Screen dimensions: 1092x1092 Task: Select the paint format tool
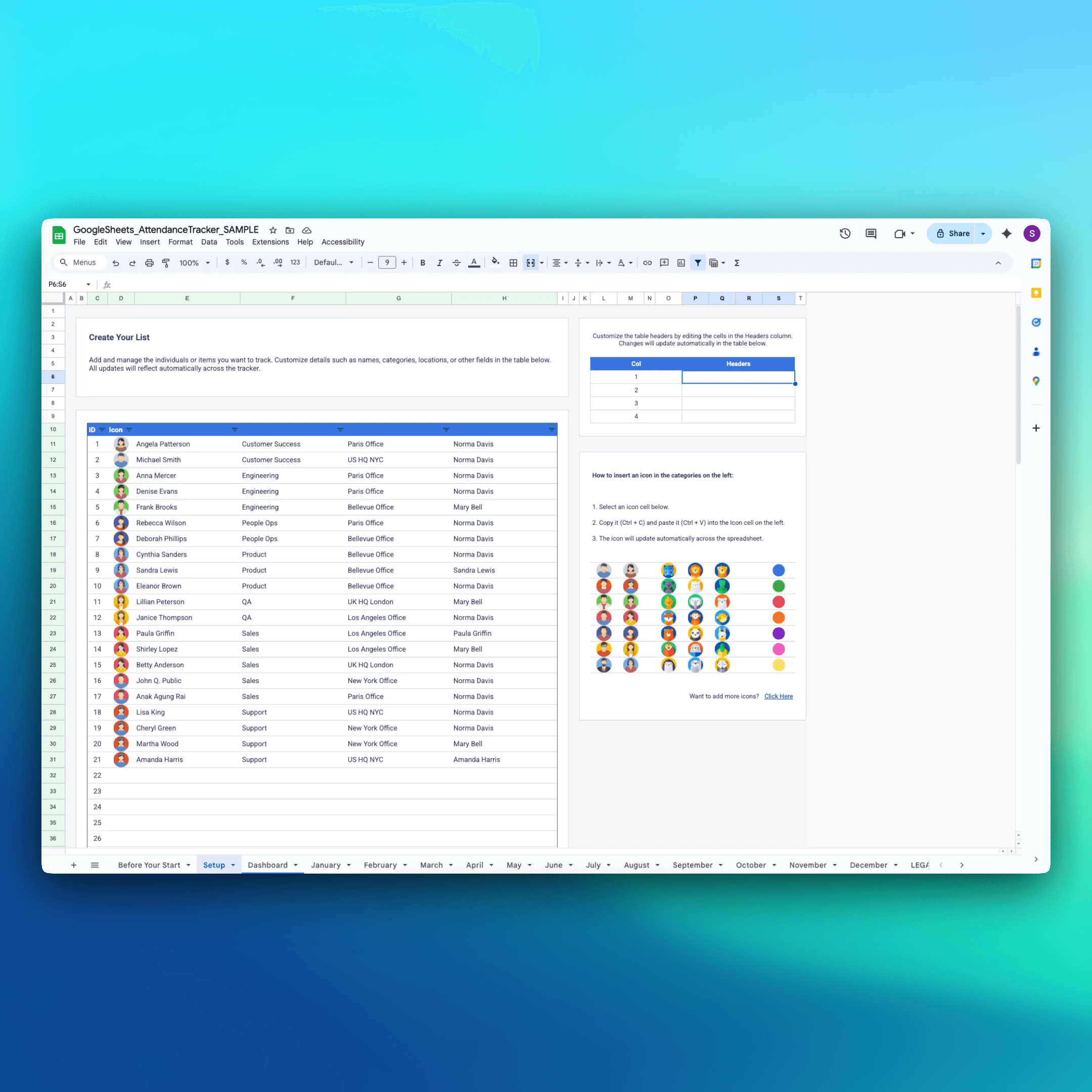[x=166, y=262]
